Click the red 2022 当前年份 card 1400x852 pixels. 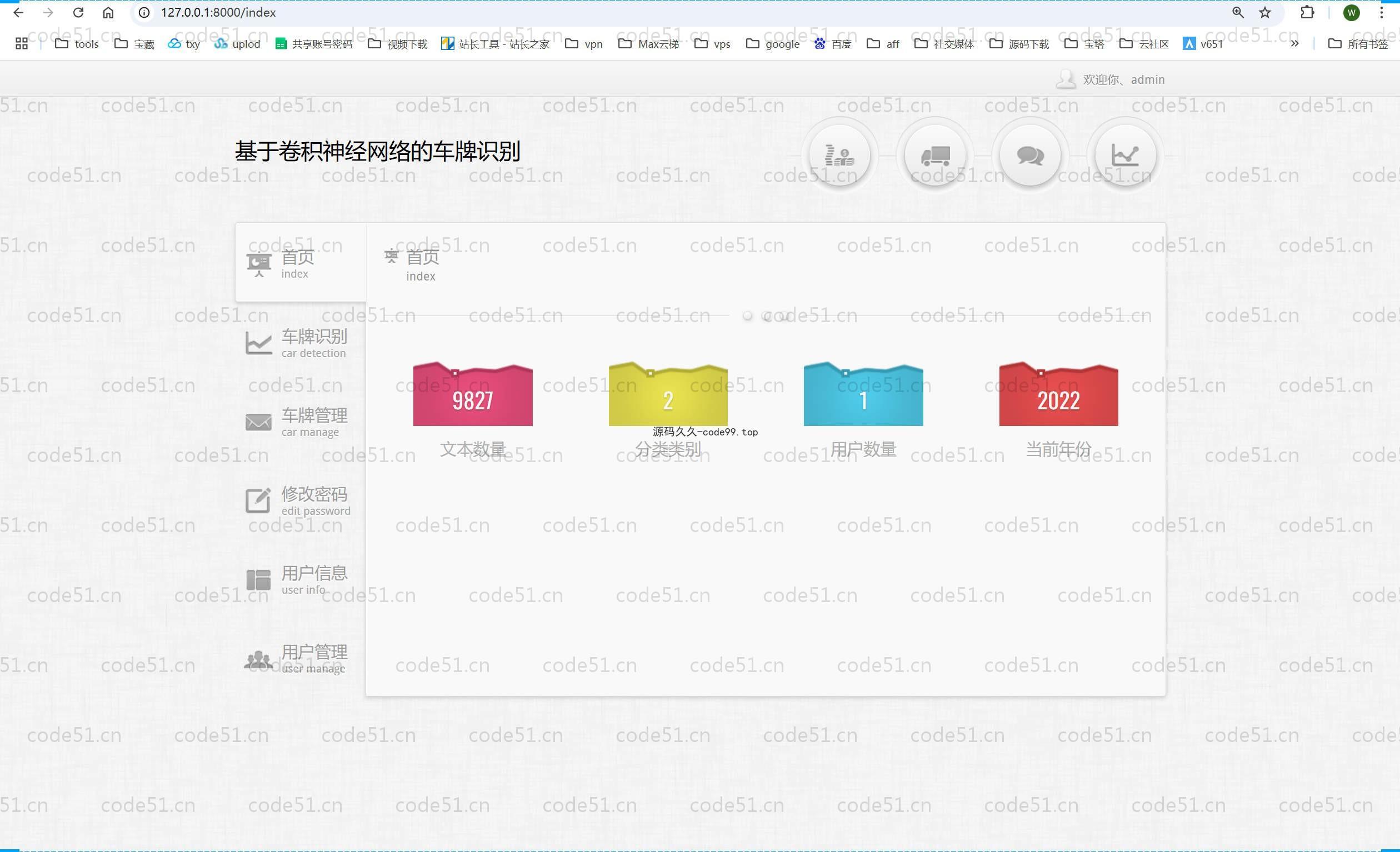[1058, 394]
